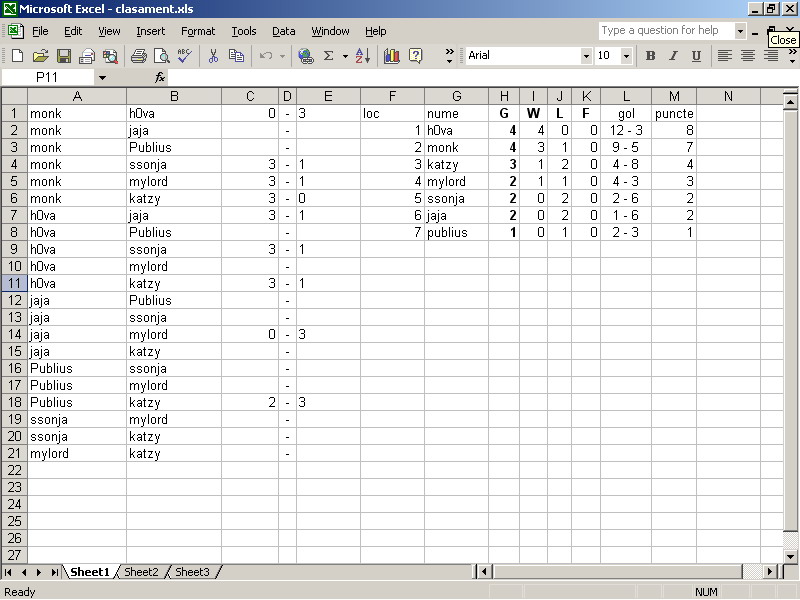
Task: Open the Edit menu
Action: (x=73, y=31)
